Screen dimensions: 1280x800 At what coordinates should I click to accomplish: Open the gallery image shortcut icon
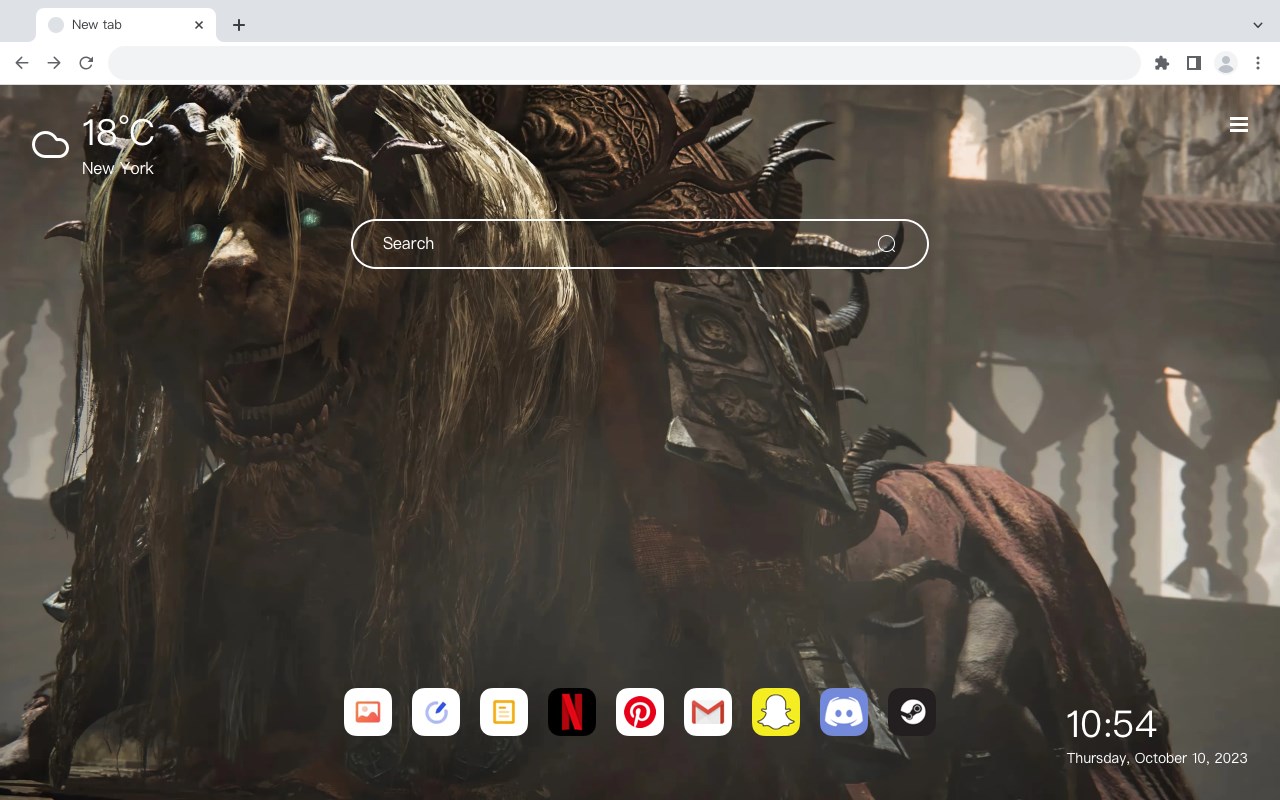click(x=368, y=712)
